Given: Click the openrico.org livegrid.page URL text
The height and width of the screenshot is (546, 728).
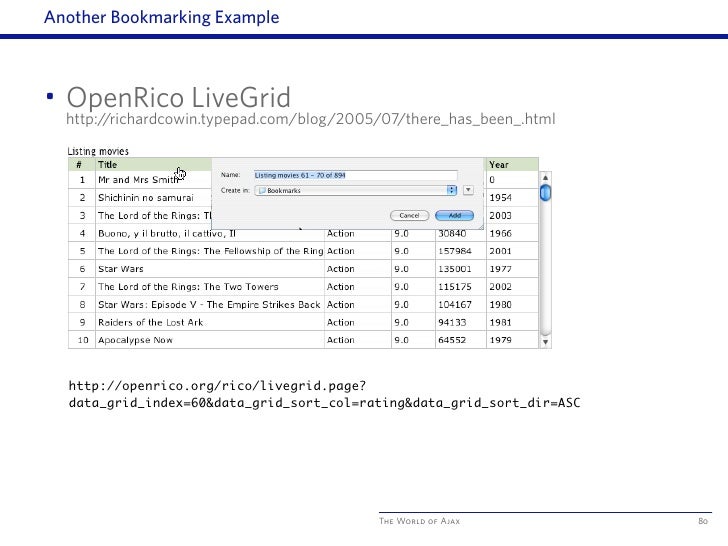Looking at the screenshot, I should [324, 394].
